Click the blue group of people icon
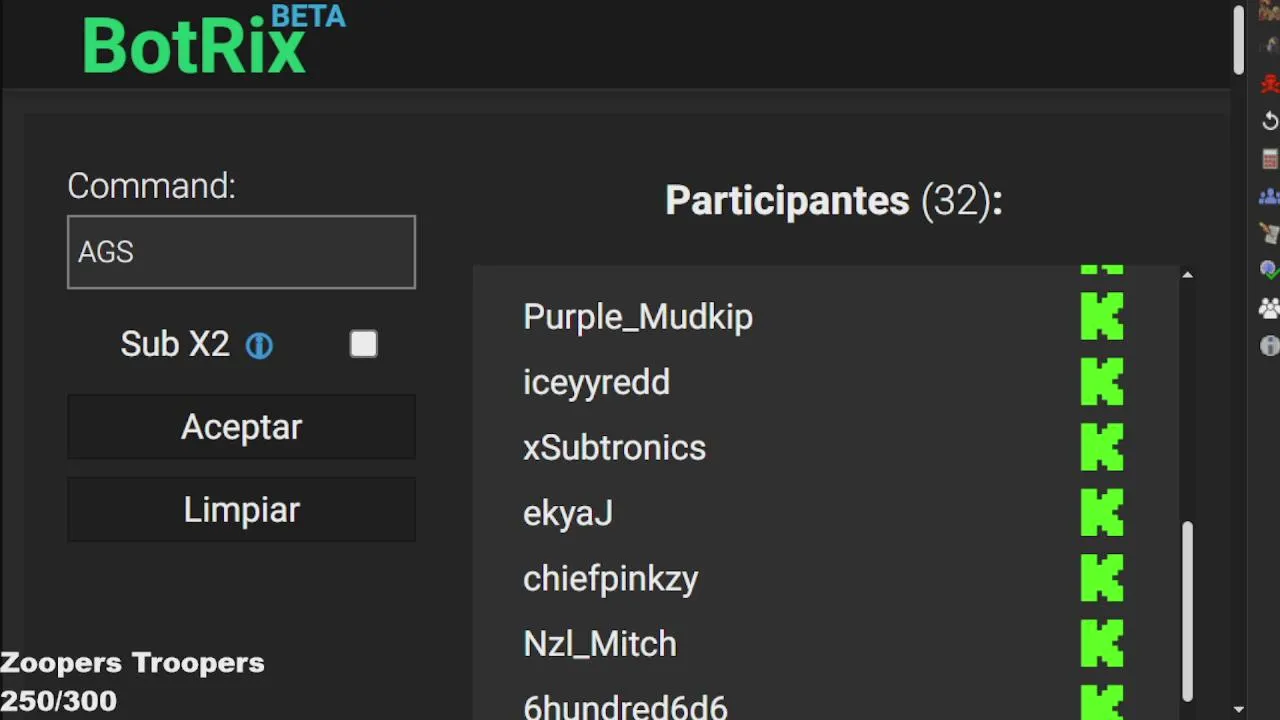The height and width of the screenshot is (720, 1280). [x=1269, y=196]
